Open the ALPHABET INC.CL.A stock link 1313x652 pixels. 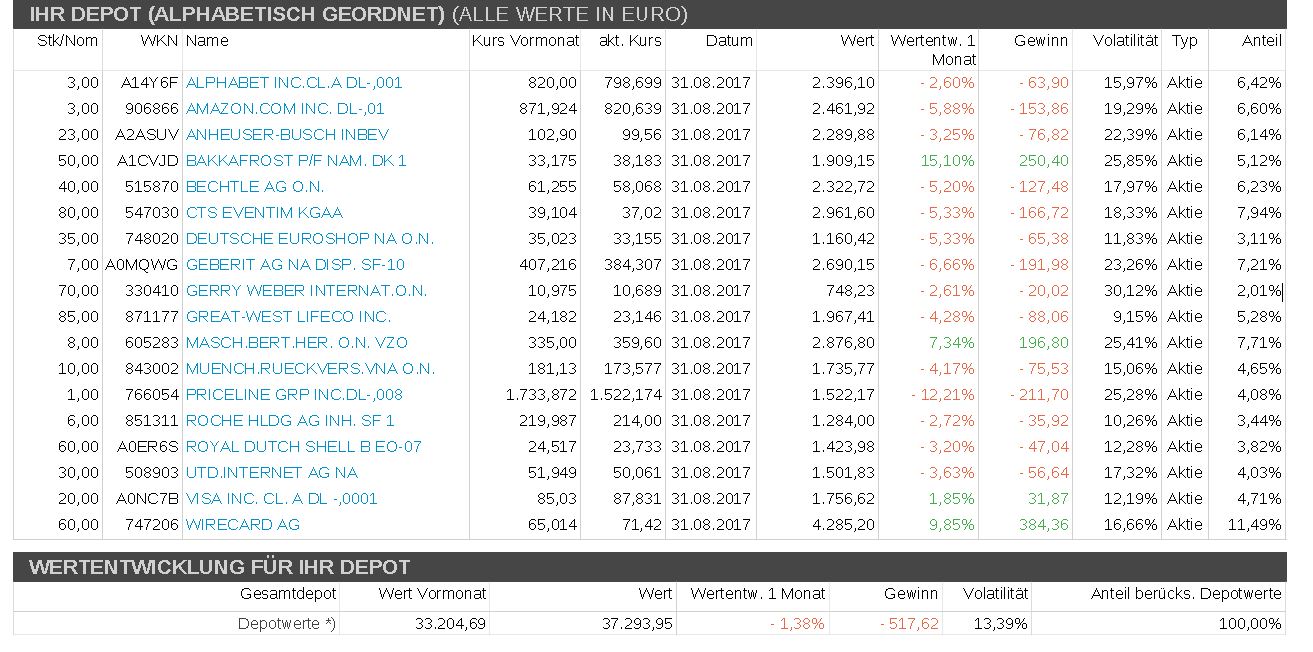point(294,83)
